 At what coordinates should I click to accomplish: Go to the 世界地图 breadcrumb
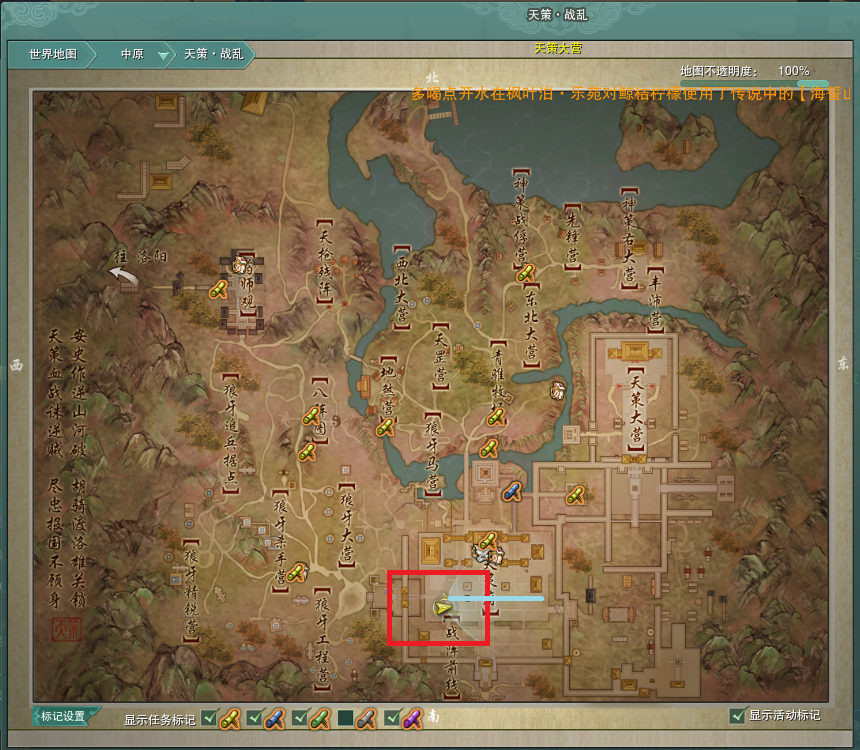point(53,54)
